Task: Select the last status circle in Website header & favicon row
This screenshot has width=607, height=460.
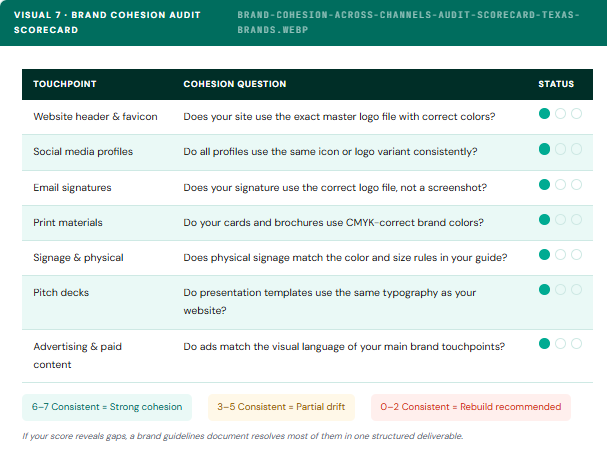Action: click(x=575, y=114)
